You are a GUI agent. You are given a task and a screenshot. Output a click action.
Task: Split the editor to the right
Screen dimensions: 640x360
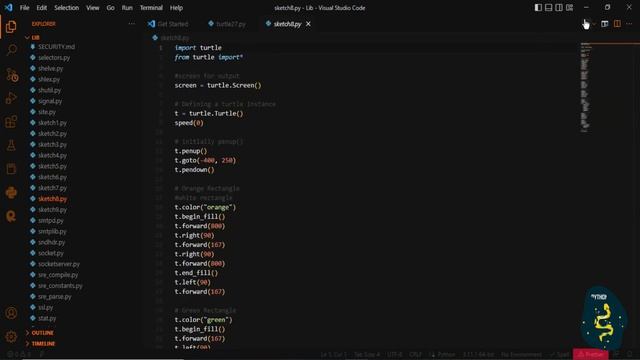[617, 24]
